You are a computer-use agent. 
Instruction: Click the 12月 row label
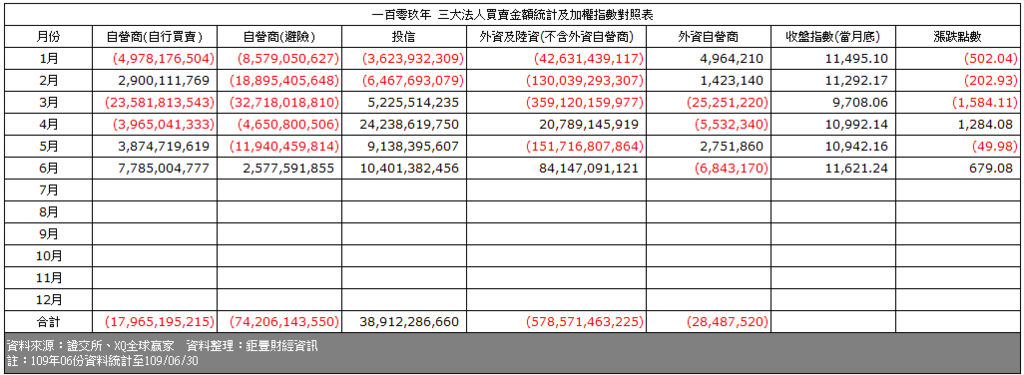point(48,300)
